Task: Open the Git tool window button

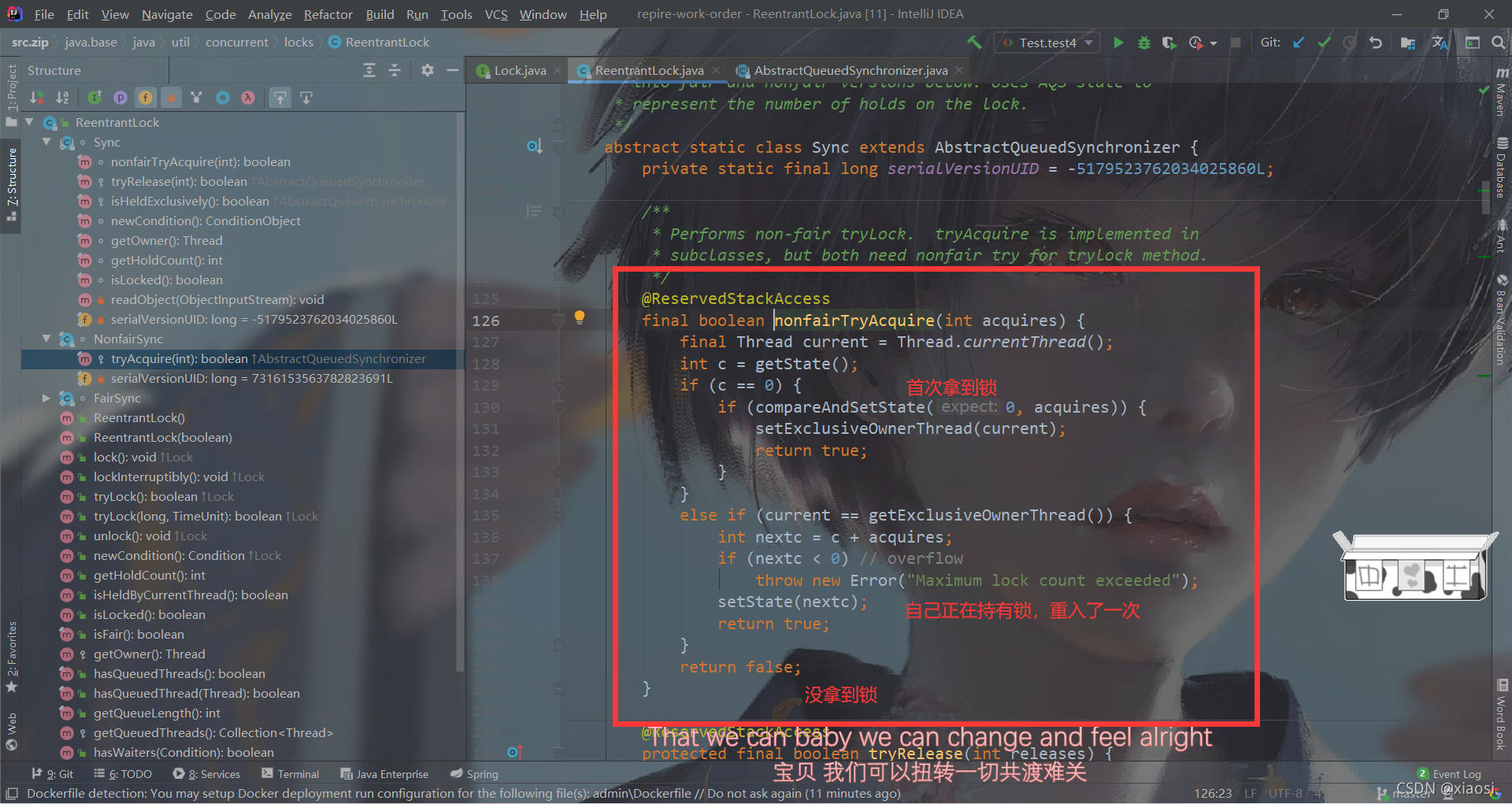Action: [53, 774]
